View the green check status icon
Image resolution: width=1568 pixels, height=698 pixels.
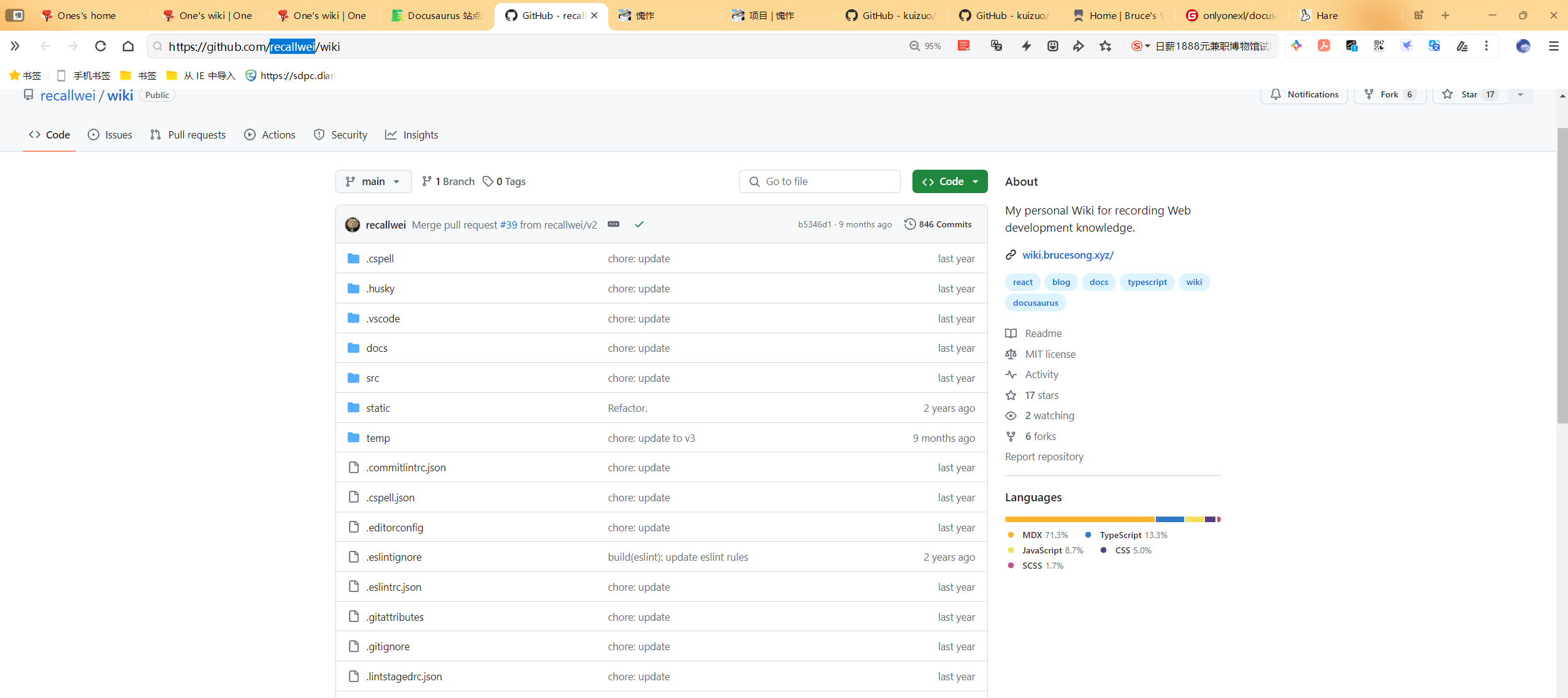tap(639, 224)
